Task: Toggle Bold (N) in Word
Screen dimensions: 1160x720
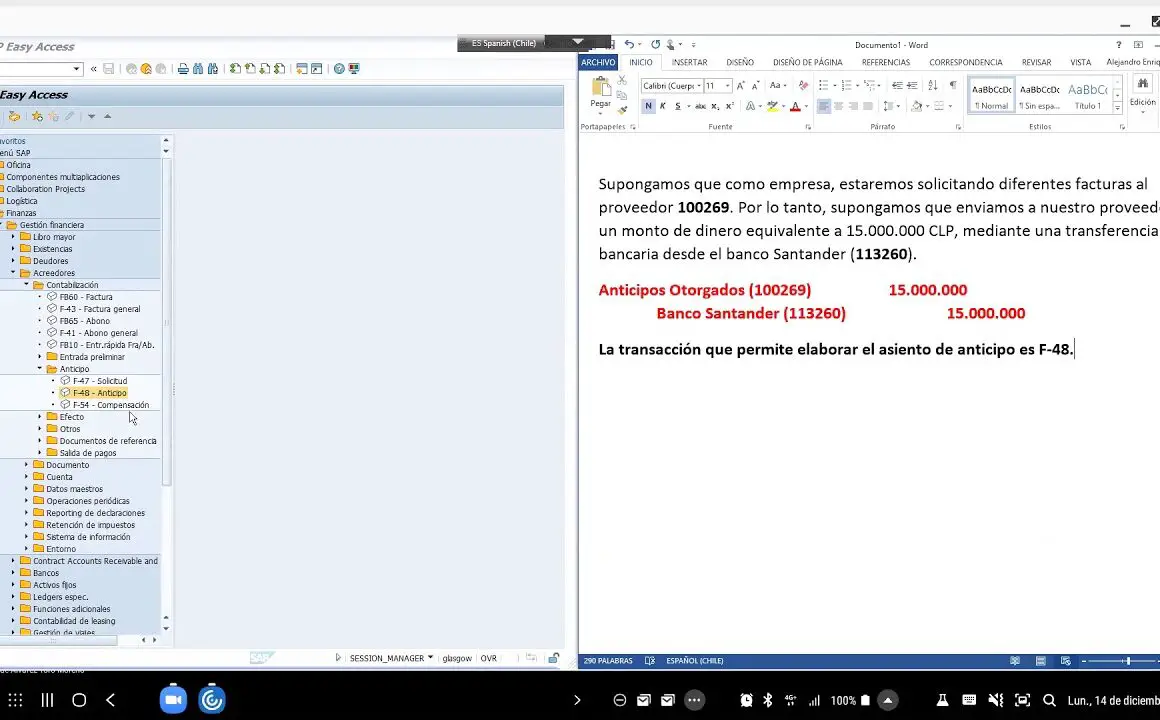Action: (648, 107)
